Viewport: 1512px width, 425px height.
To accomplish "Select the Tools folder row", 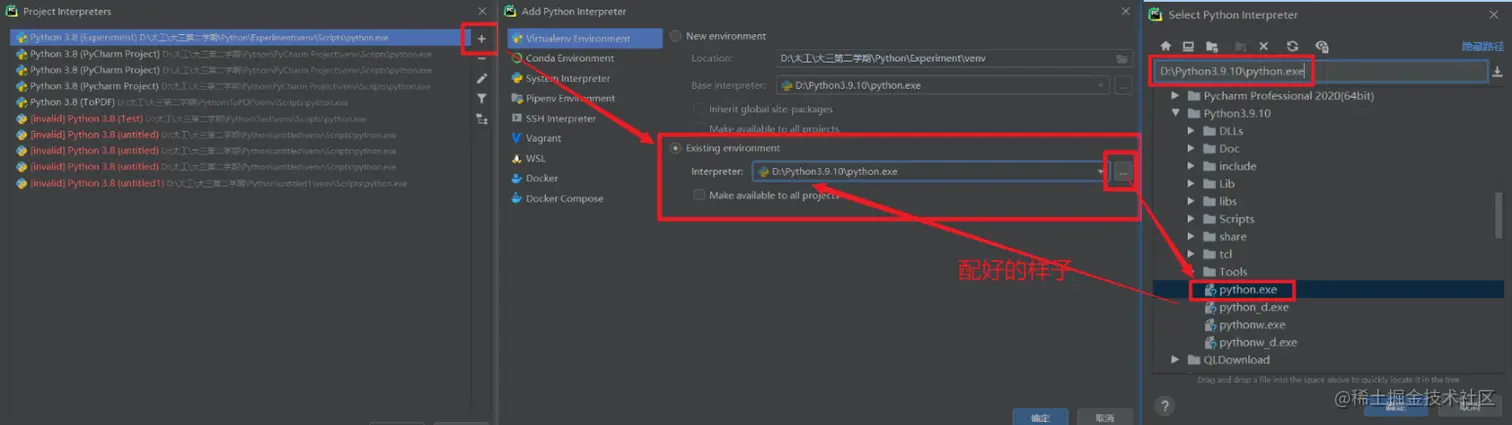I will point(1328,272).
